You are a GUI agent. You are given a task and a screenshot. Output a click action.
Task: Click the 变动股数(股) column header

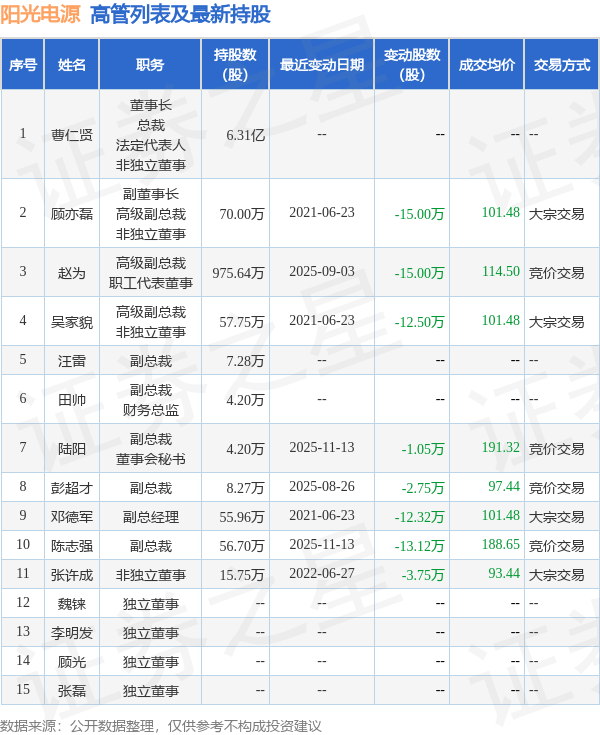coord(411,65)
